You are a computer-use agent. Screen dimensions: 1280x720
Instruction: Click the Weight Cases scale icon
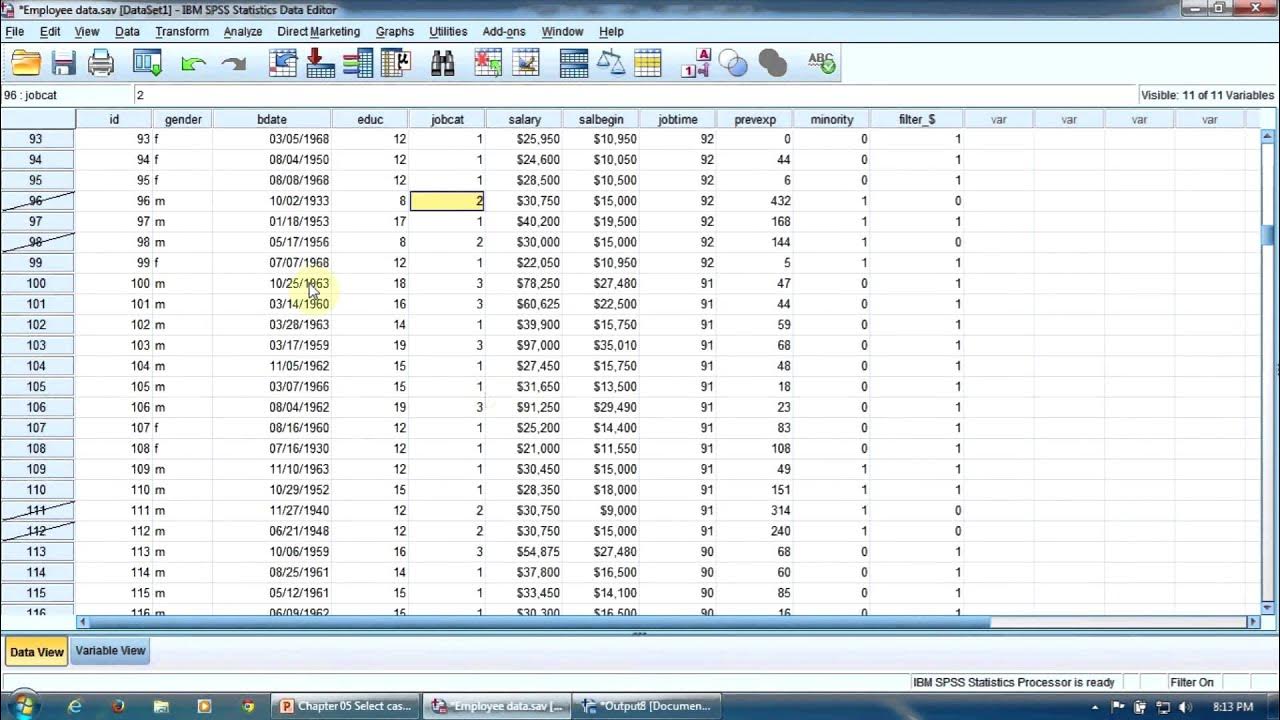[611, 64]
